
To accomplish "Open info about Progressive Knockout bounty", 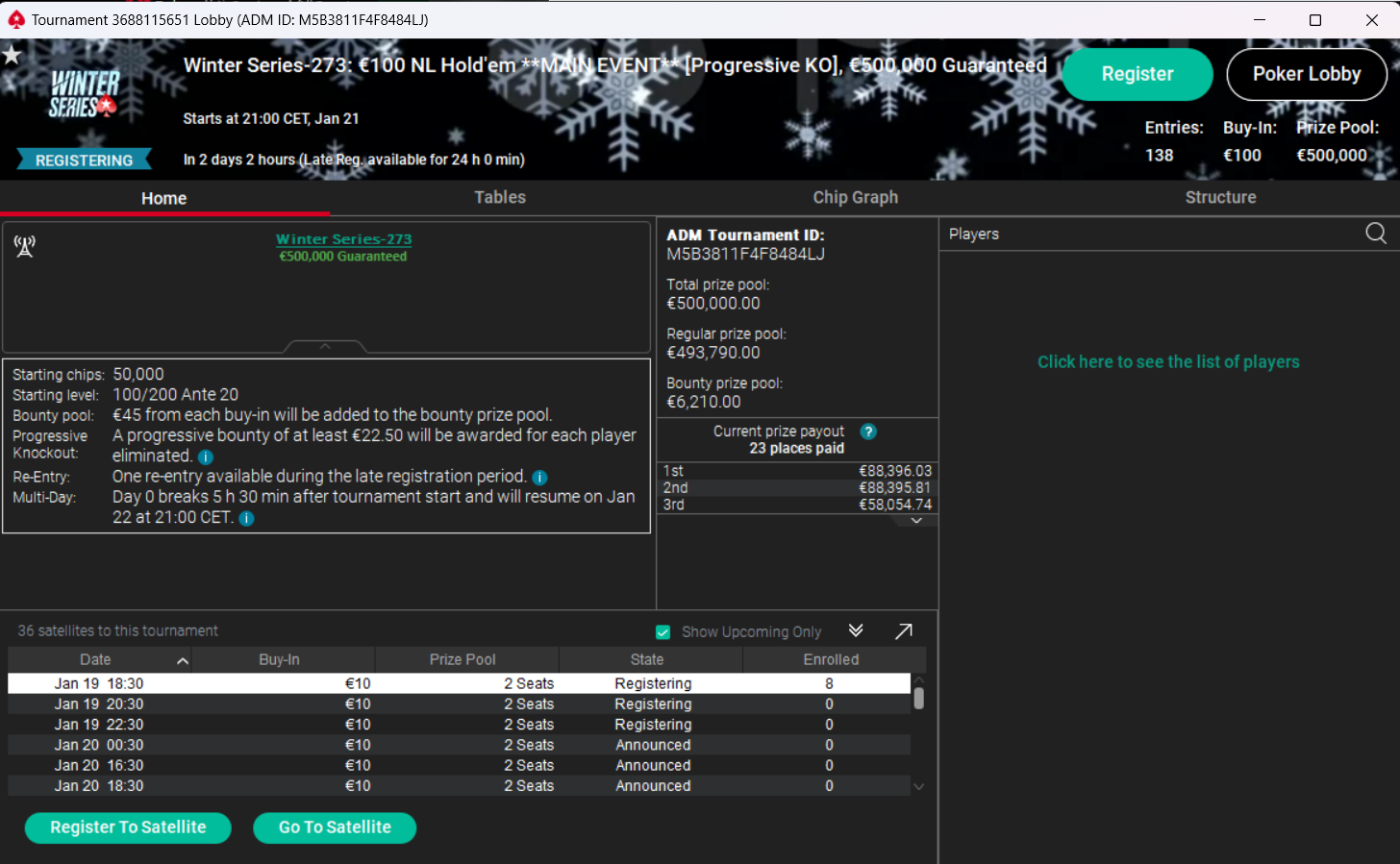I will pyautogui.click(x=206, y=457).
